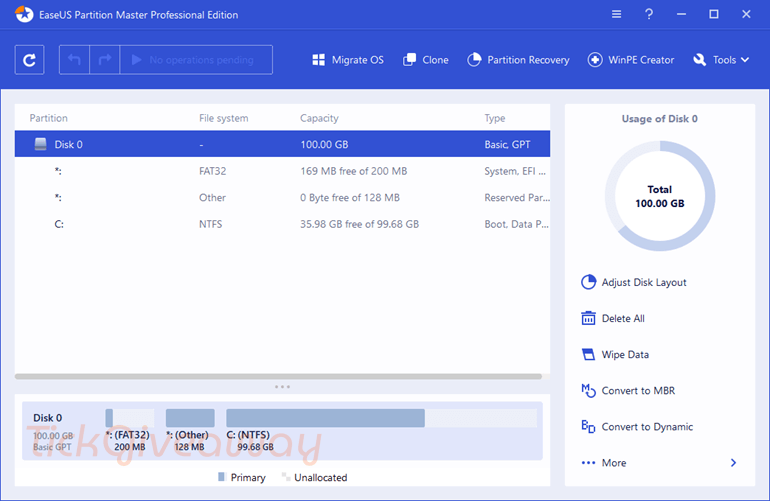
Task: Click the File system column header
Action: click(223, 118)
